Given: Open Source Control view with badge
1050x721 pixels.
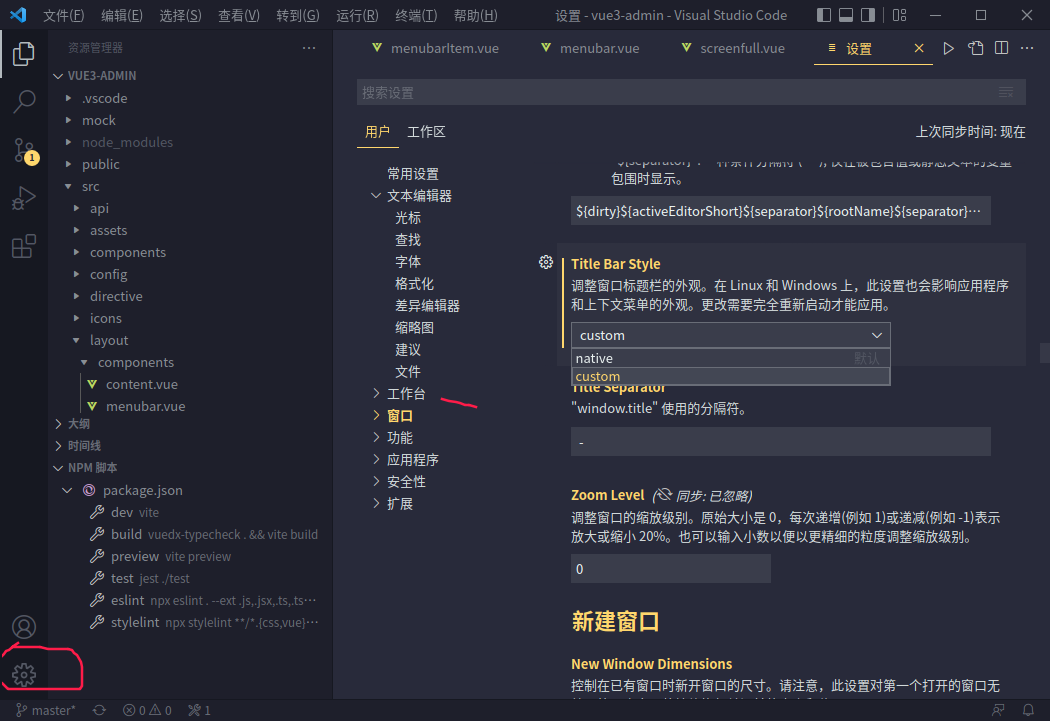Looking at the screenshot, I should click(25, 151).
